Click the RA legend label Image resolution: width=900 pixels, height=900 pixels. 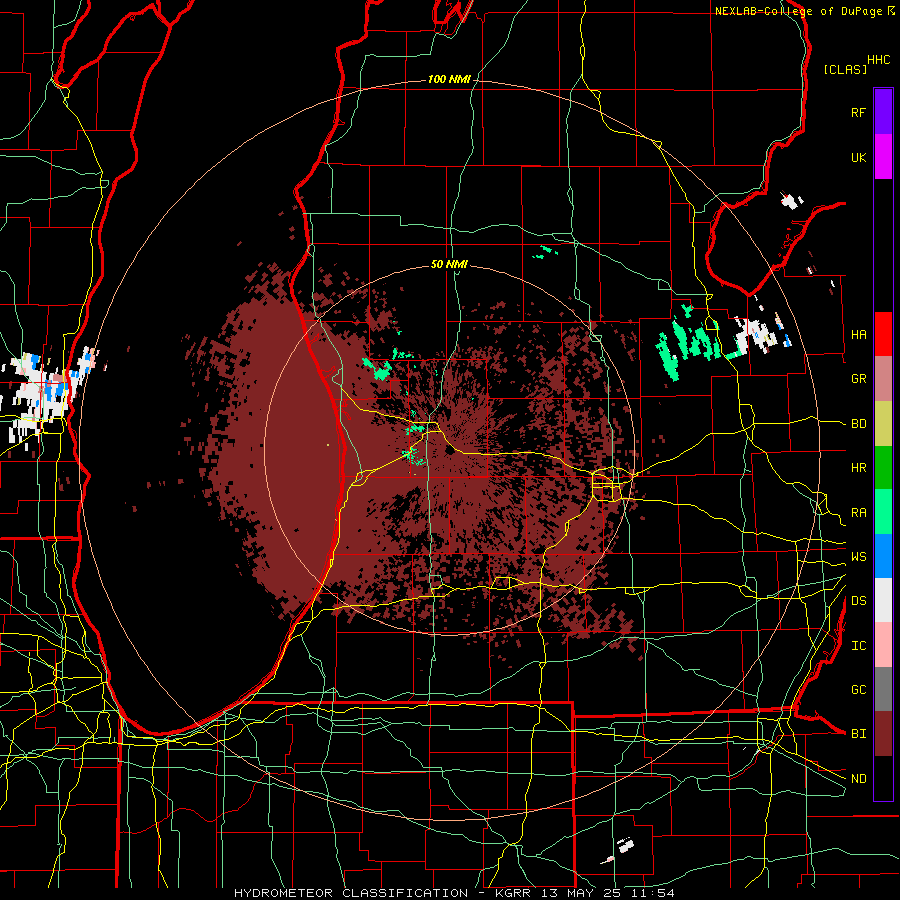point(859,513)
